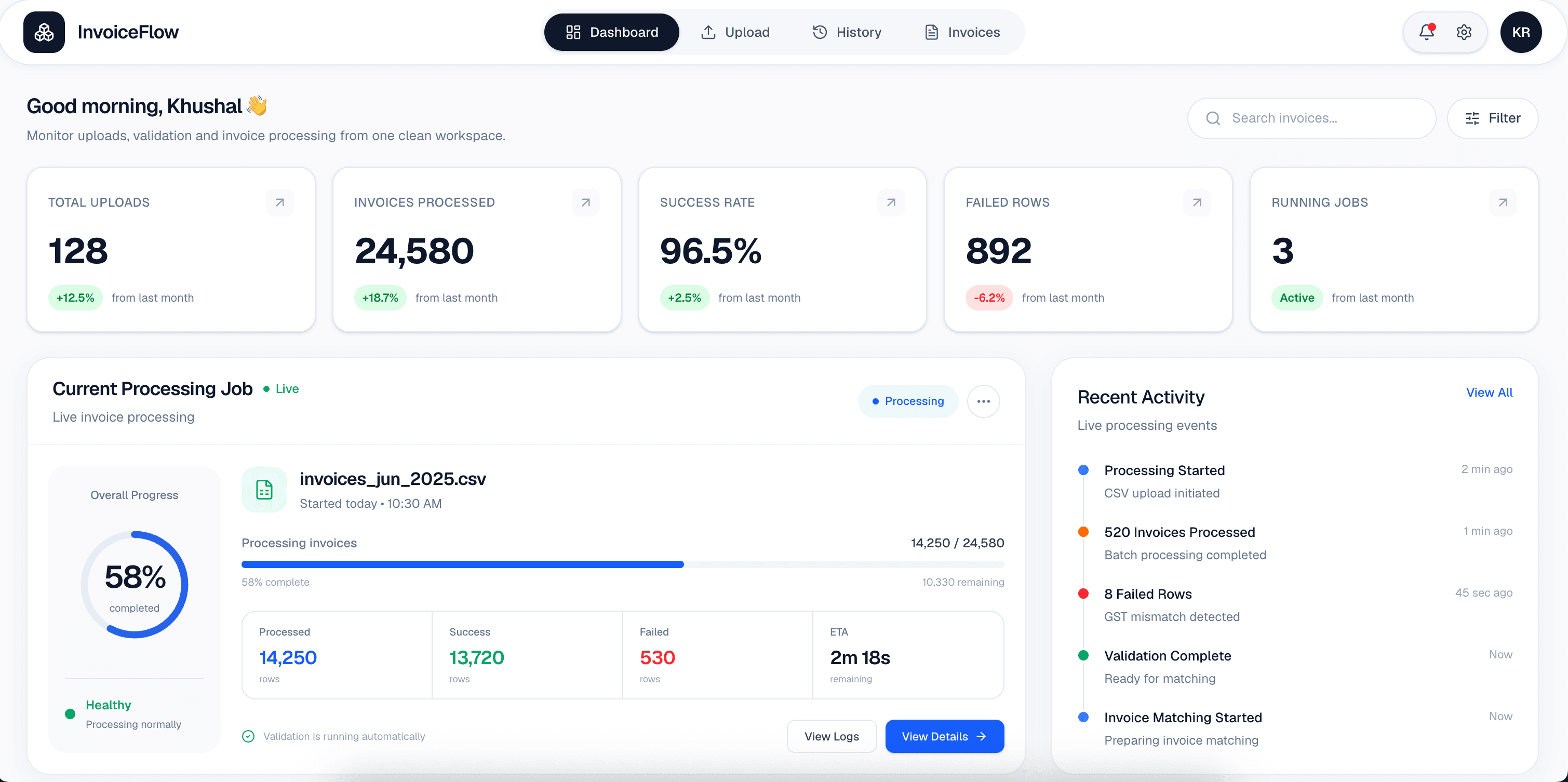1568x782 pixels.
Task: Click the CSV file icon
Action: pos(264,489)
